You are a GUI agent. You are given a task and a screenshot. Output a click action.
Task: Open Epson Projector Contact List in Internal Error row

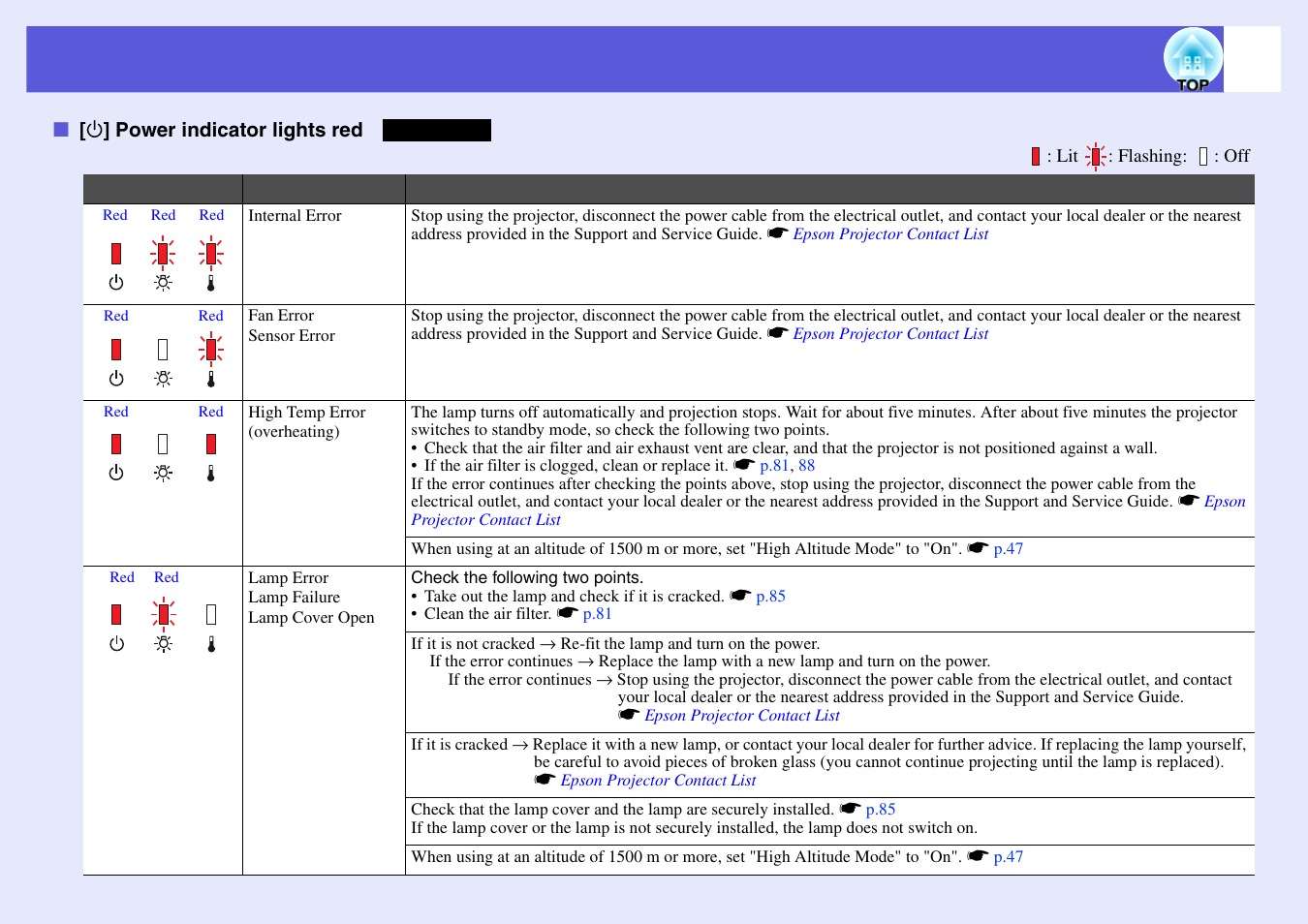tap(890, 234)
